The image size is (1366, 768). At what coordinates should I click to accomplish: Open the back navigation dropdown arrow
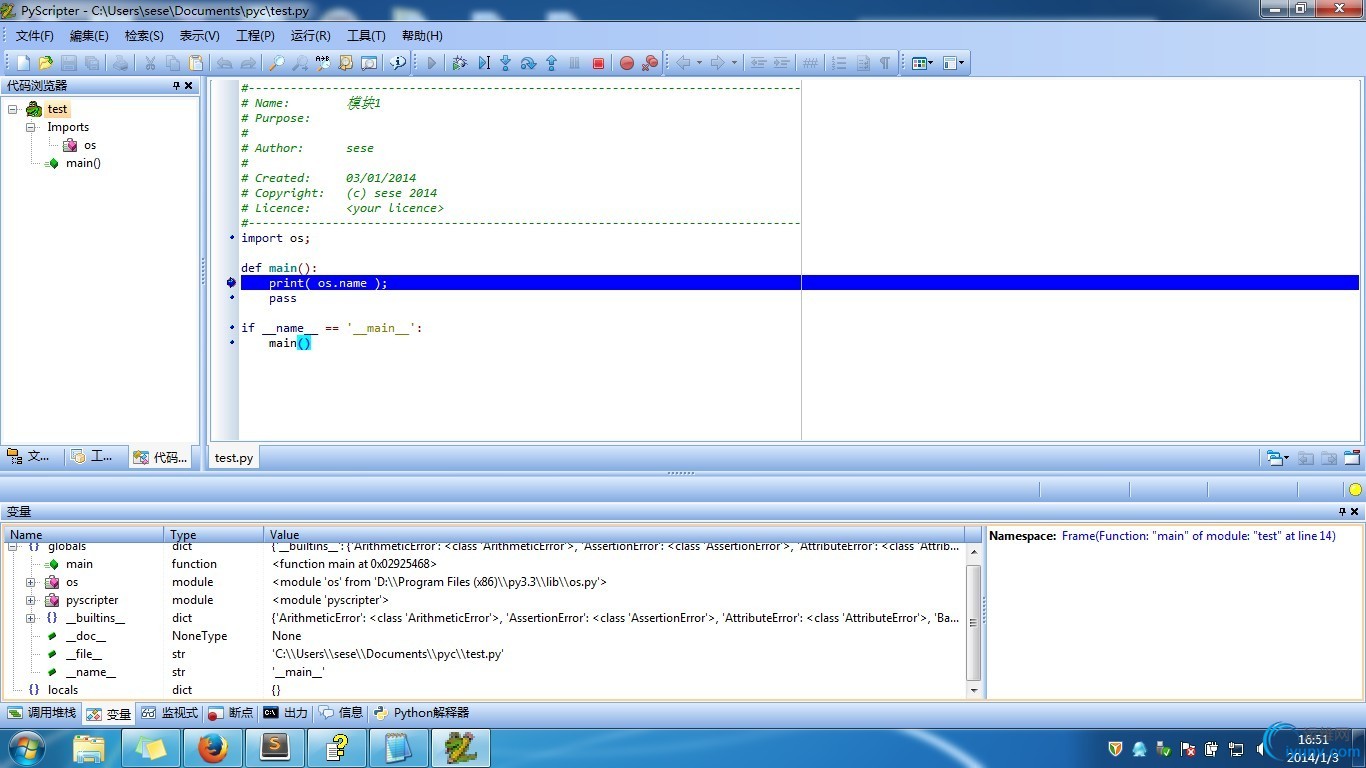699,63
